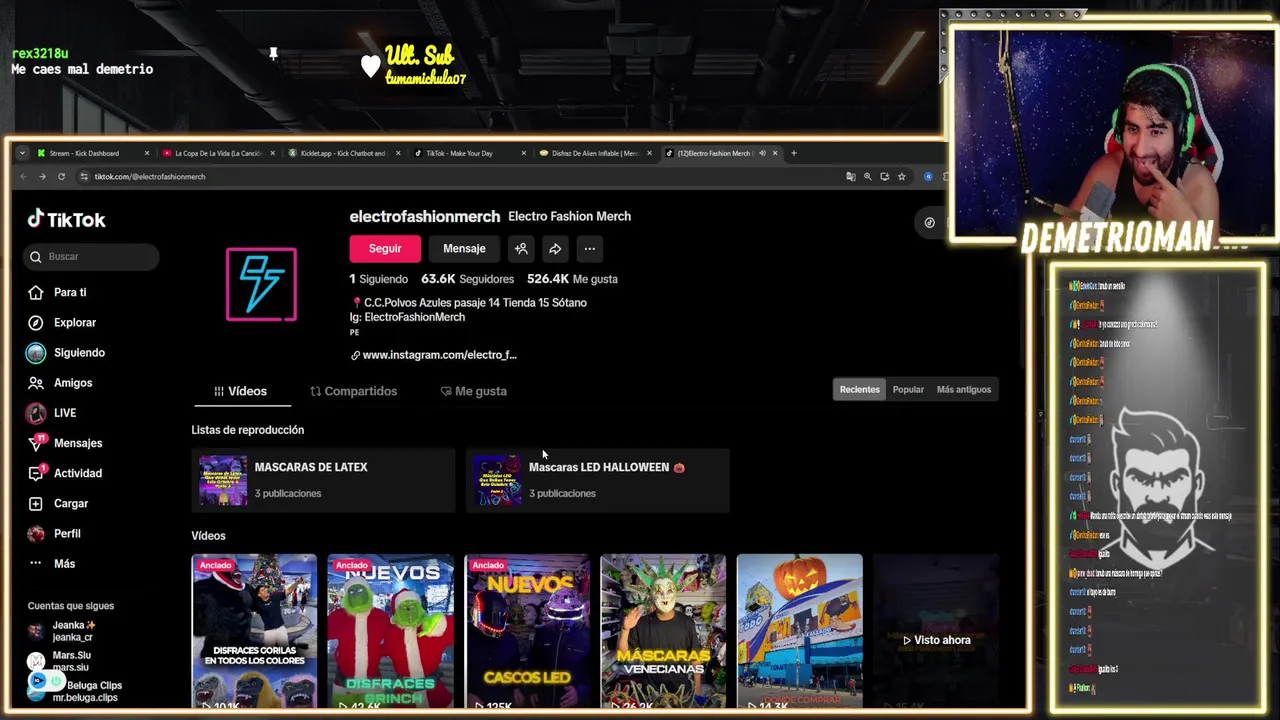Switch to the Compartidos tab

coord(354,391)
